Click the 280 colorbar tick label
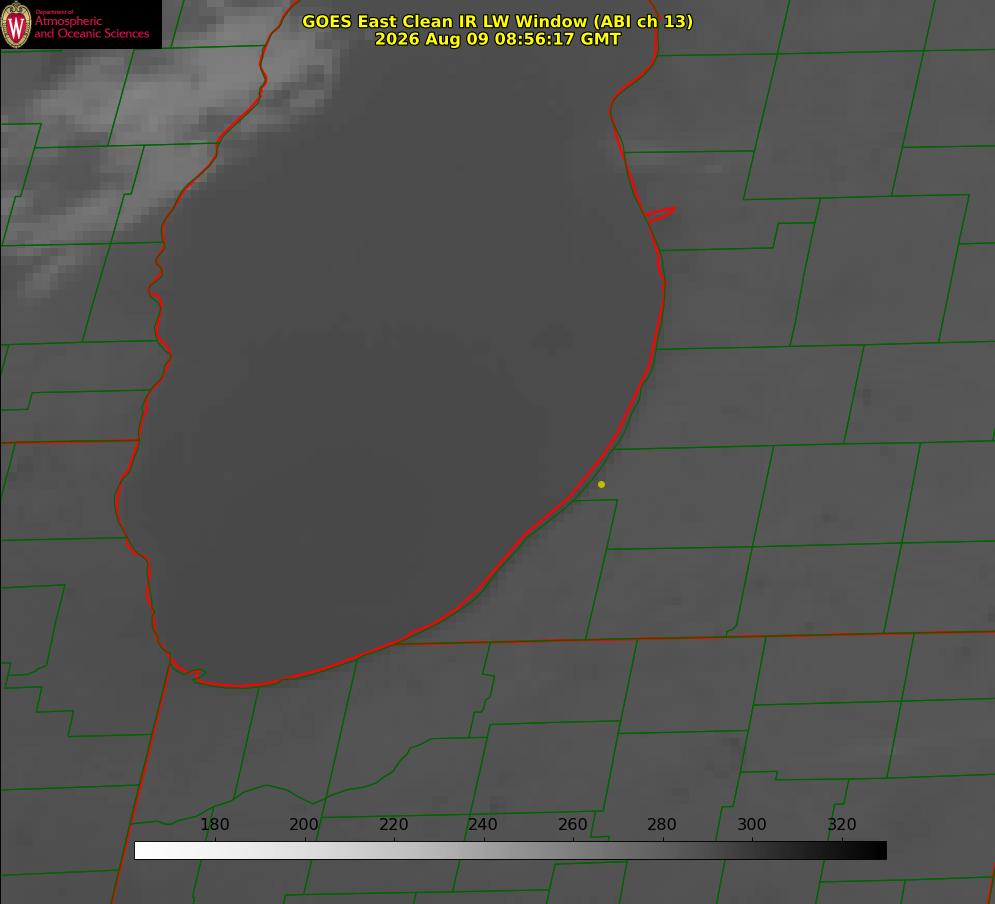 (x=662, y=824)
